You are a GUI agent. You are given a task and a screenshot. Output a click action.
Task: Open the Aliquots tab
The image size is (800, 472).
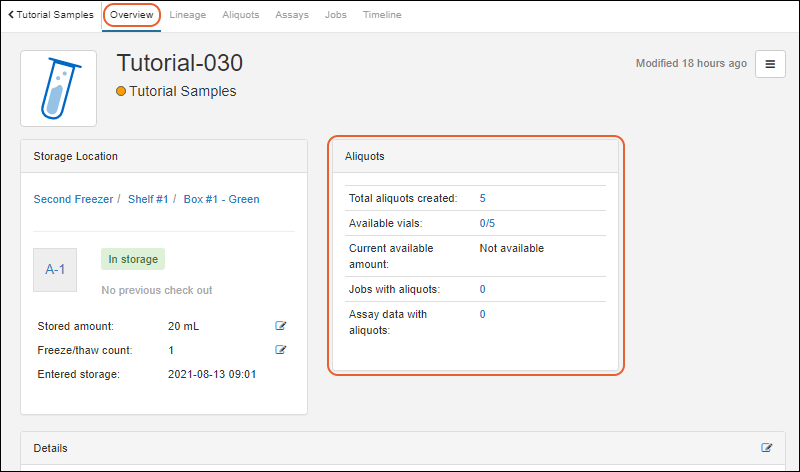(241, 15)
